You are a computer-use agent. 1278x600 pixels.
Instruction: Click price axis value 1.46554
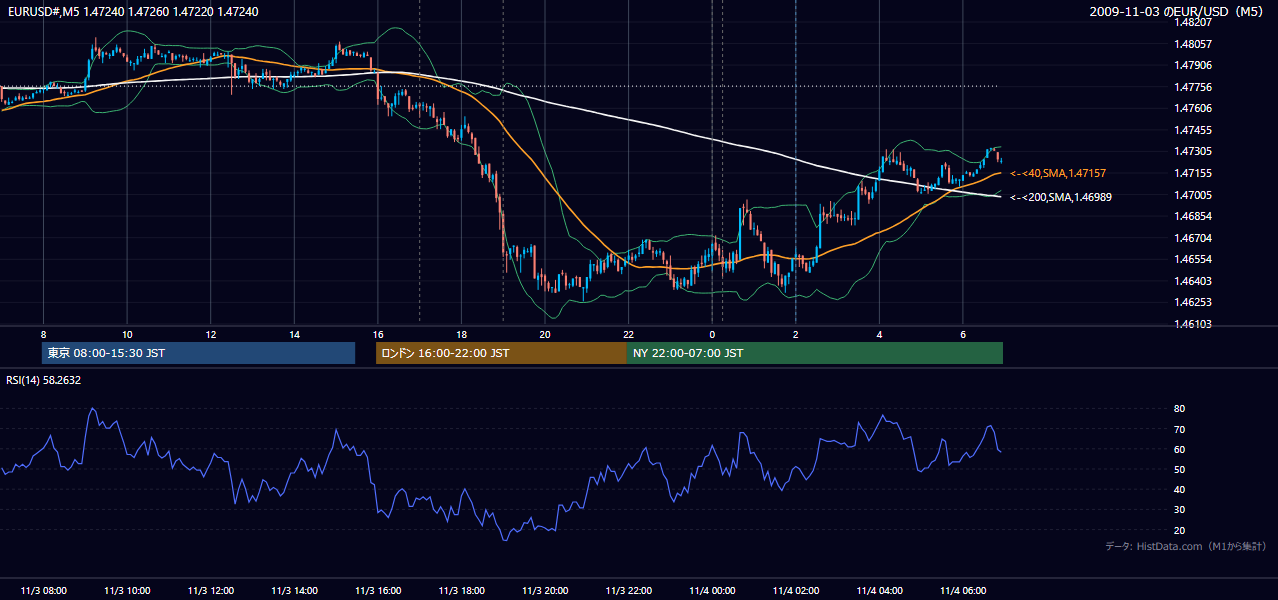[1194, 259]
